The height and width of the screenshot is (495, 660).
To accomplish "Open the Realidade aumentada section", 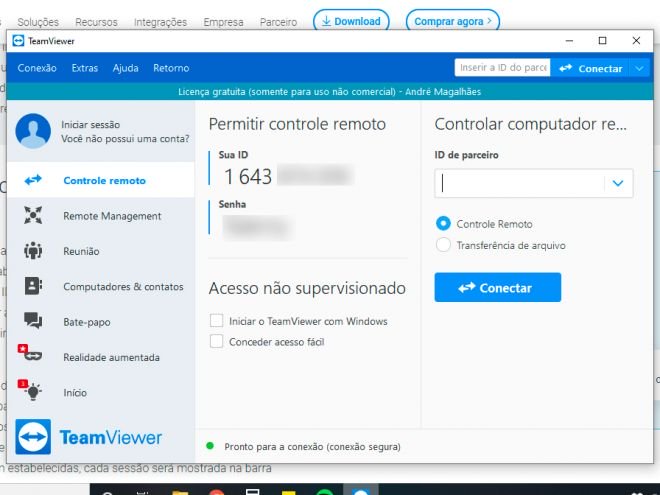I will [x=101, y=357].
